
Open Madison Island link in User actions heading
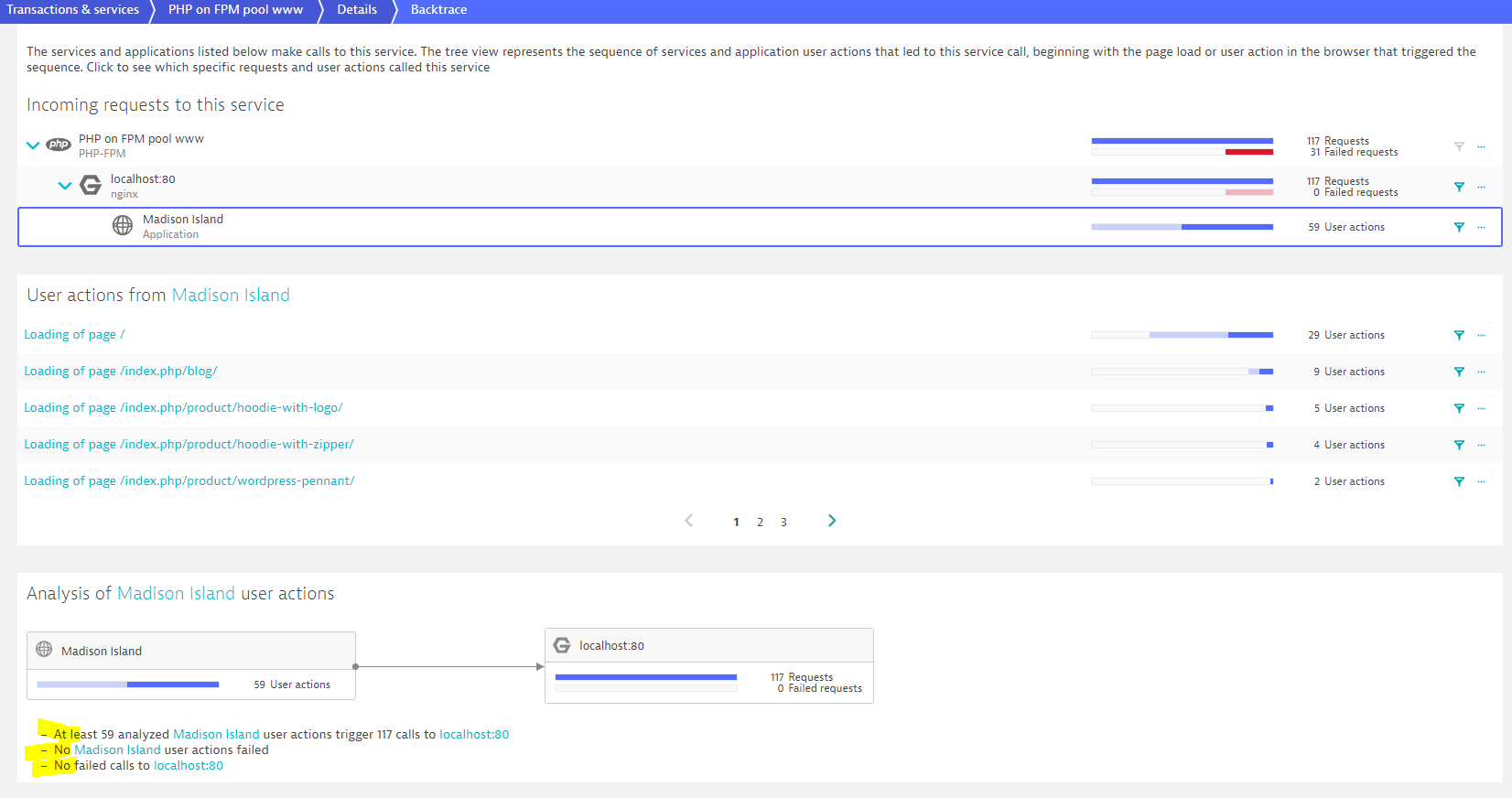231,296
